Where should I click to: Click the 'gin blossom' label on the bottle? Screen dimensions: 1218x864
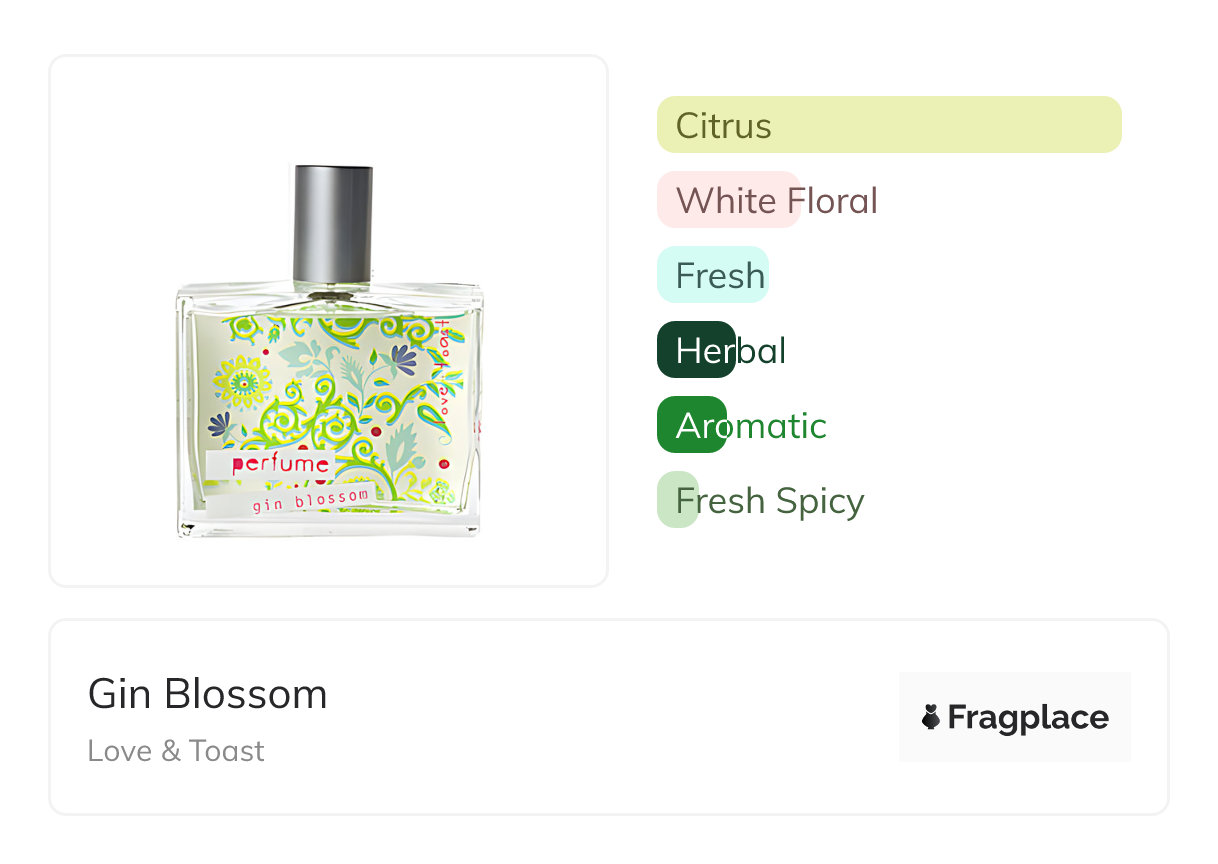tap(311, 499)
